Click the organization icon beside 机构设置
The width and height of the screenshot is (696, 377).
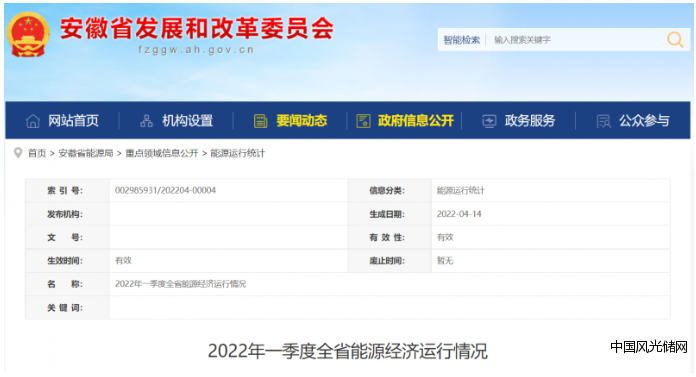pos(146,121)
